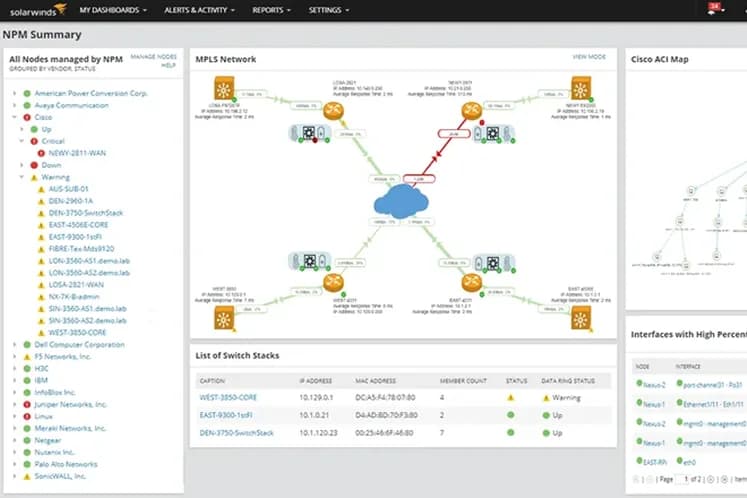Expand the Palo Alto Networks group
747x498 pixels.
click(14, 464)
